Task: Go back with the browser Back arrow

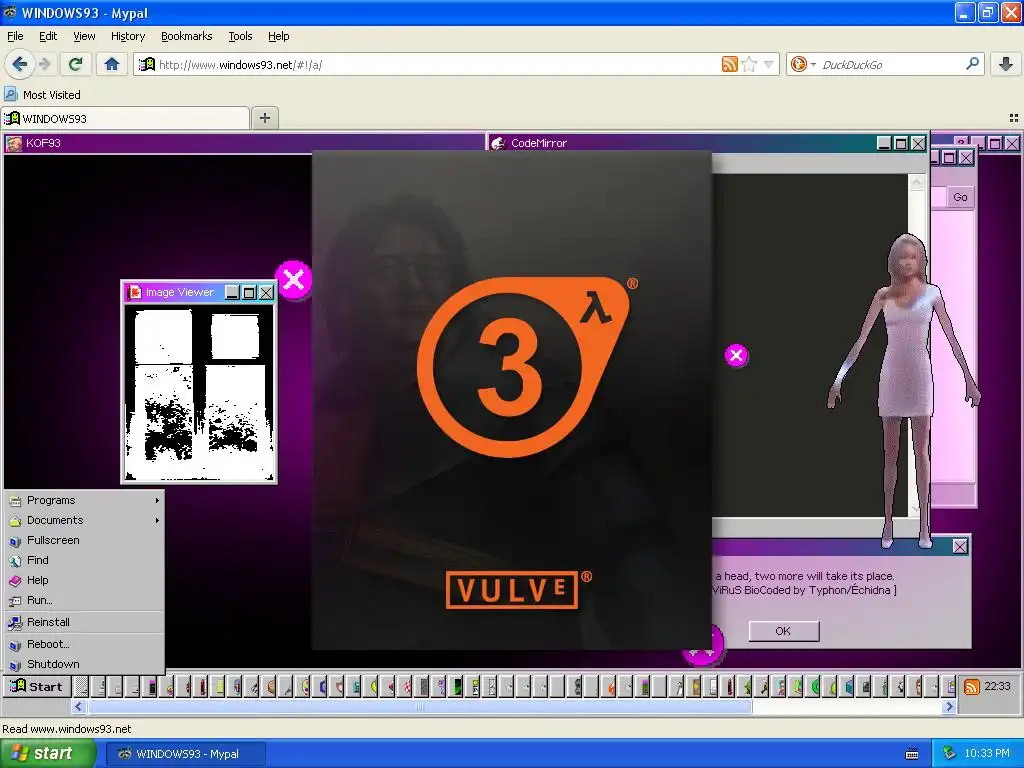Action: point(19,64)
